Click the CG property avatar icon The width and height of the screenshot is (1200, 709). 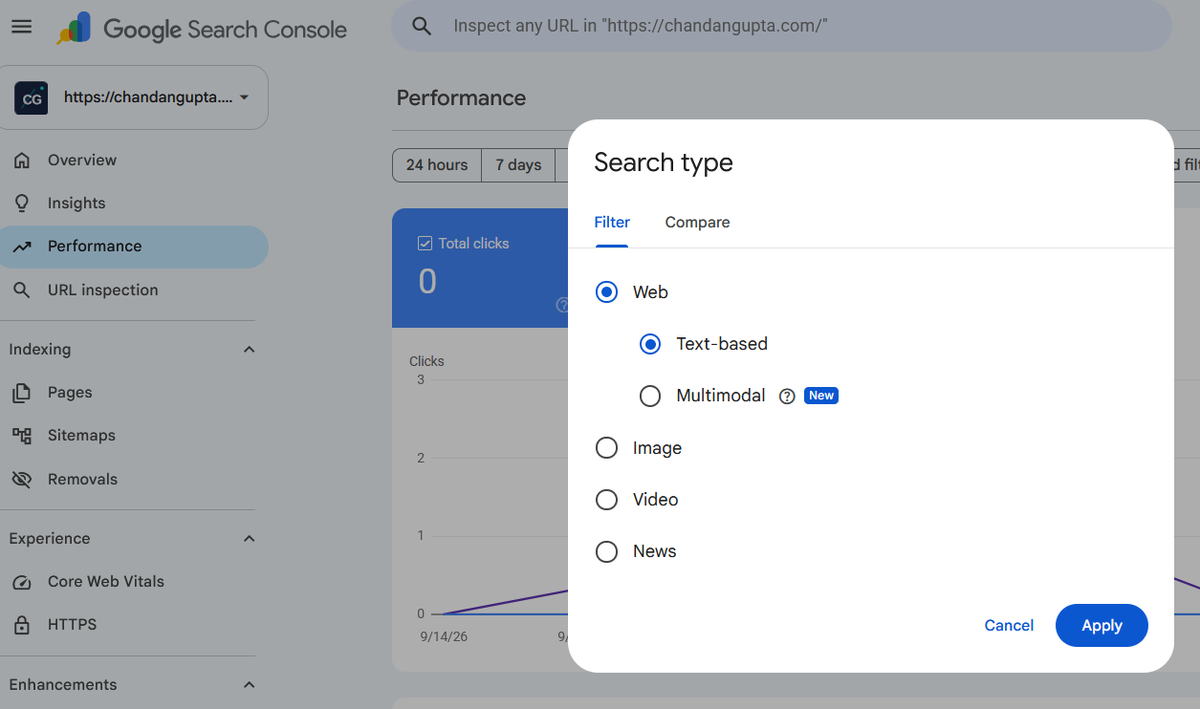coord(33,98)
